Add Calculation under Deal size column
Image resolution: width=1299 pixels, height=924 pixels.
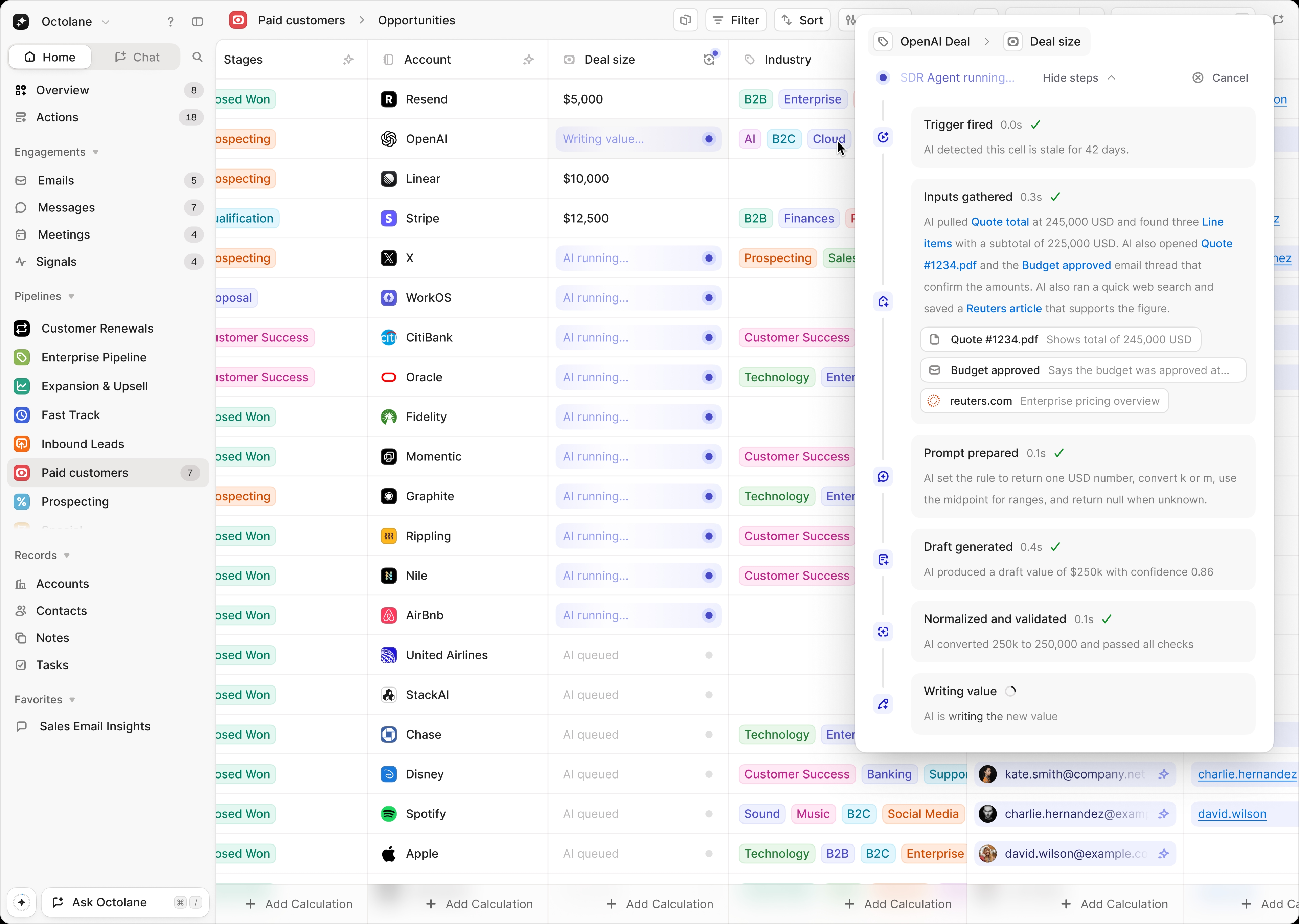point(660,904)
